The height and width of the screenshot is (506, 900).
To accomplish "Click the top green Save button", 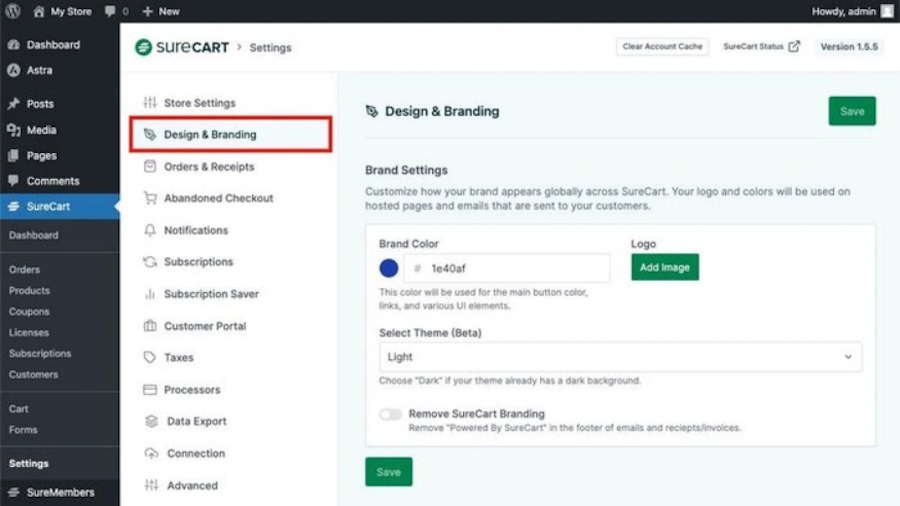I will pyautogui.click(x=852, y=111).
